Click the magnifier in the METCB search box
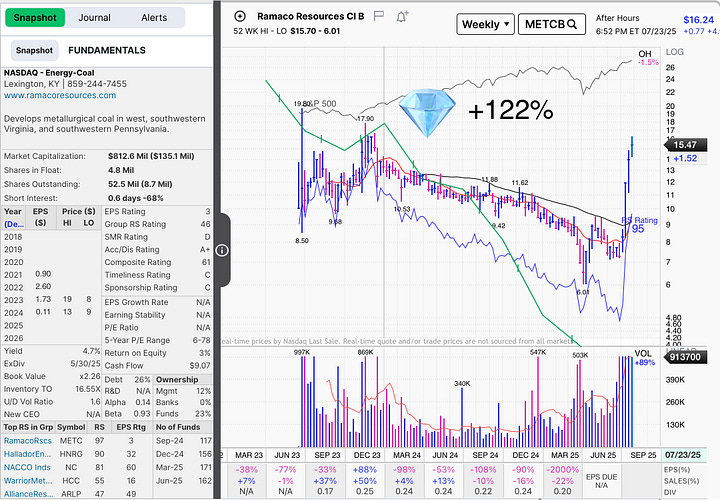Image resolution: width=720 pixels, height=500 pixels. pyautogui.click(x=572, y=24)
